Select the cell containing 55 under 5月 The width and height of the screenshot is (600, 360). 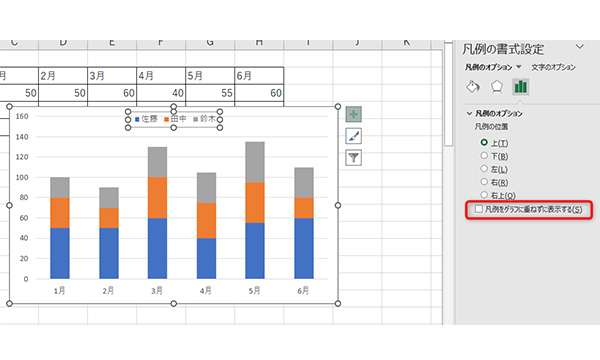point(210,93)
